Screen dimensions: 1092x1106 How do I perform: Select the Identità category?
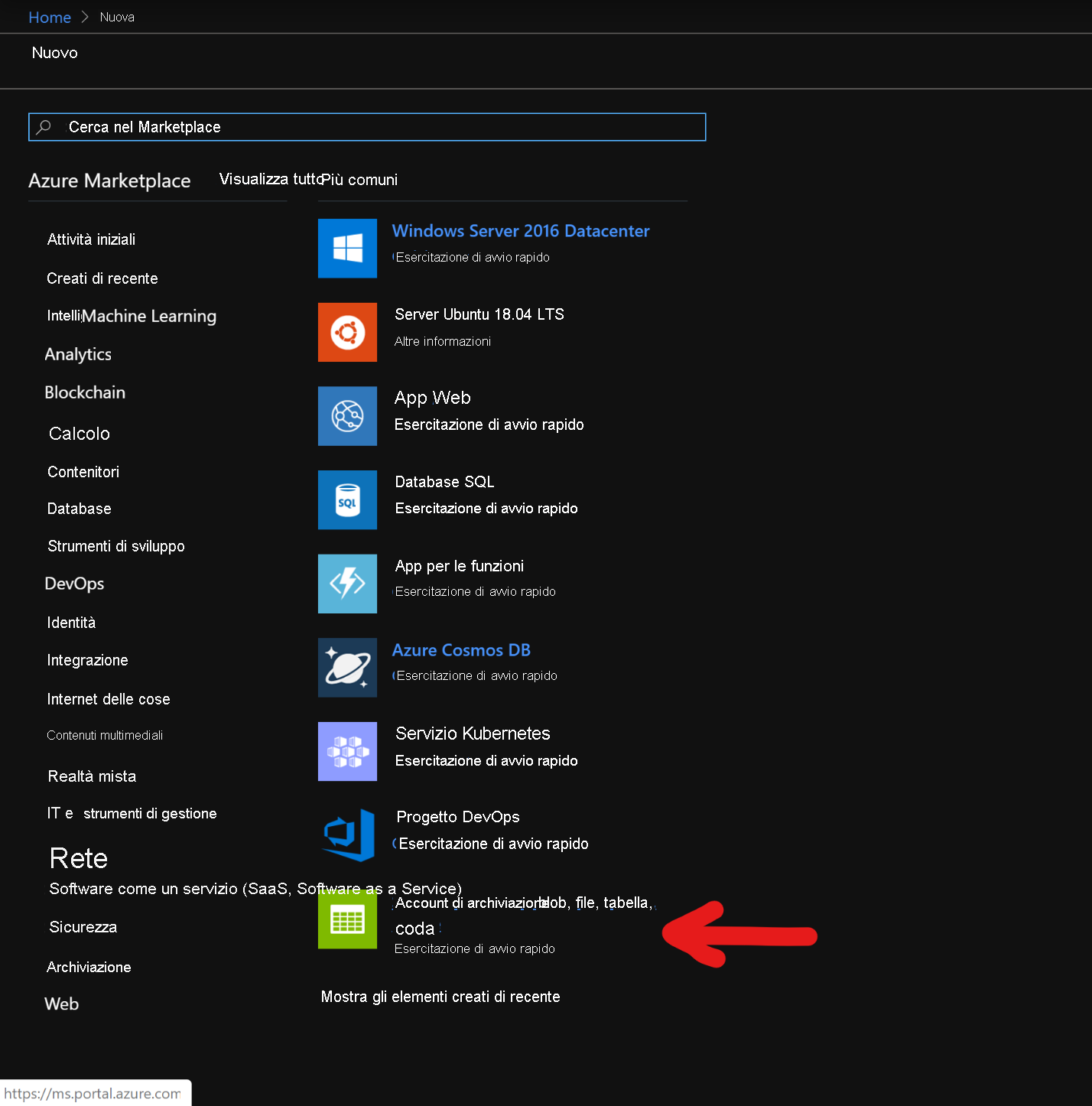[x=71, y=623]
